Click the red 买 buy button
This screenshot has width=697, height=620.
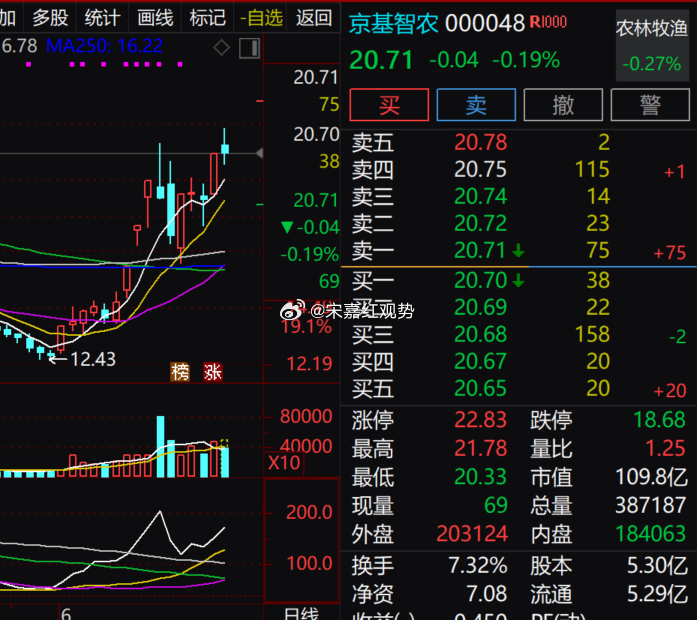pos(389,105)
